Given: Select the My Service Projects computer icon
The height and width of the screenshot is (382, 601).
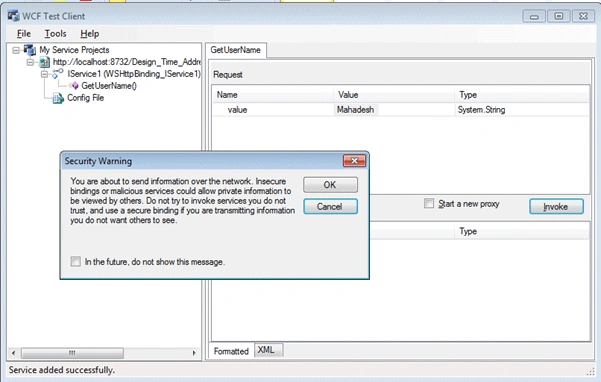Looking at the screenshot, I should 30,50.
